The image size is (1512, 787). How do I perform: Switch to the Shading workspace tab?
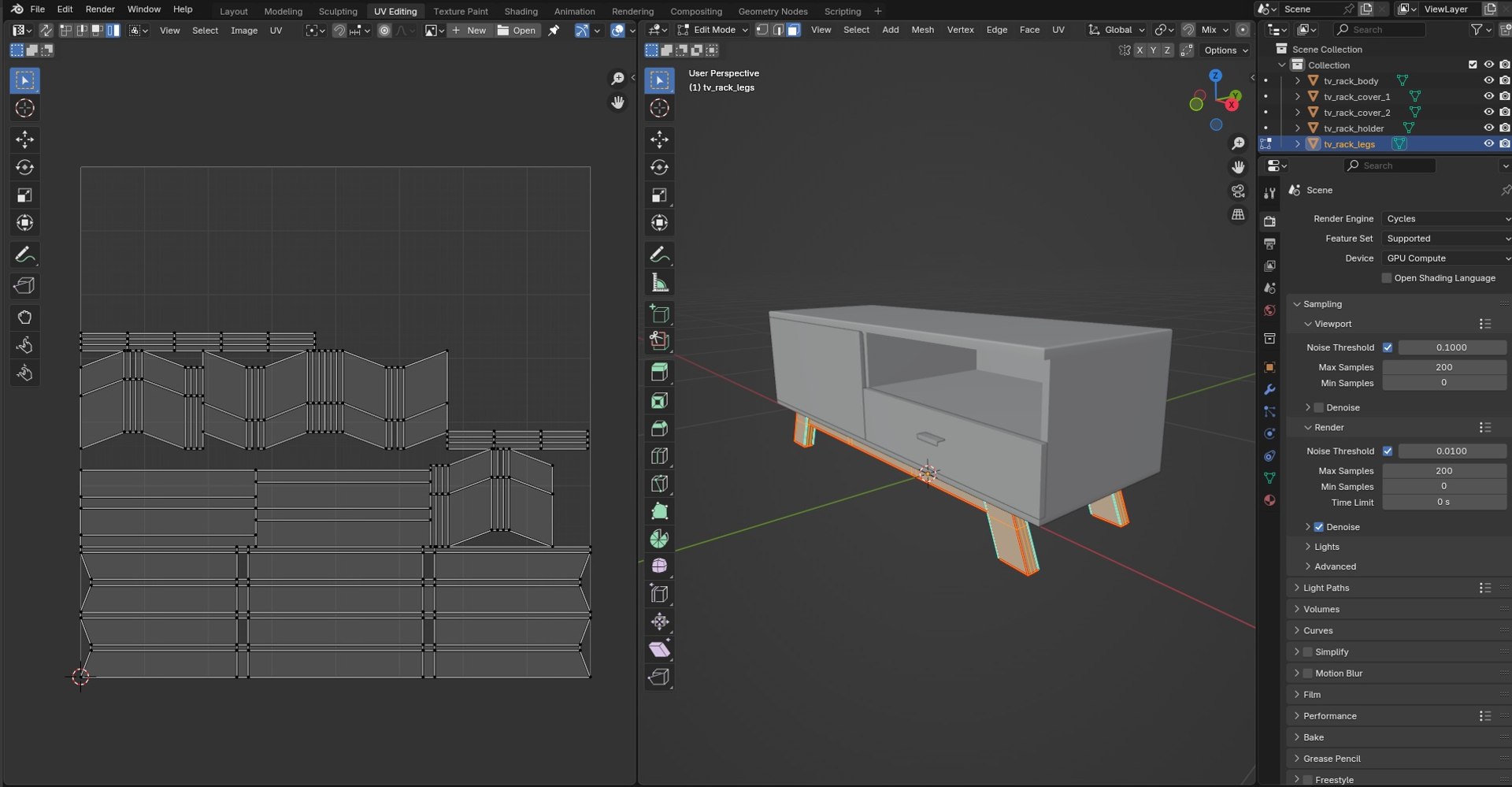[x=521, y=11]
